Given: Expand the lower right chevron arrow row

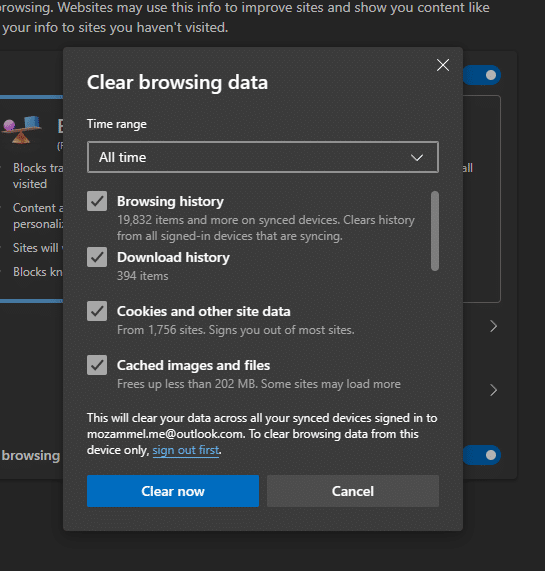Looking at the screenshot, I should 493,390.
